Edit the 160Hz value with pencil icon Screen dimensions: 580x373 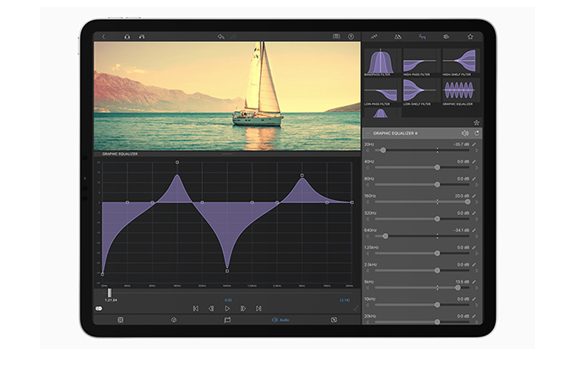point(474,196)
